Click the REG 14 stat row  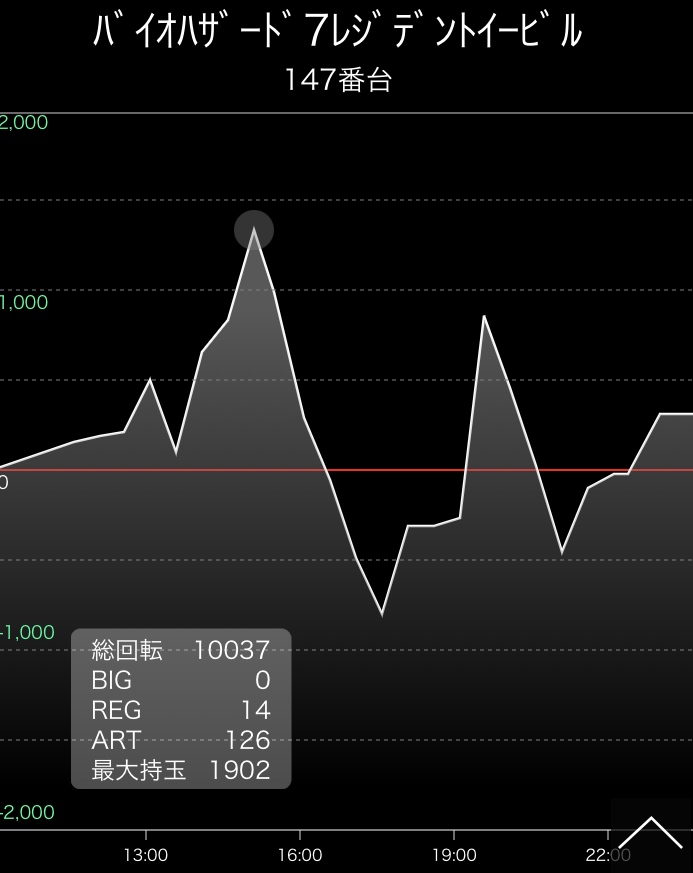181,710
